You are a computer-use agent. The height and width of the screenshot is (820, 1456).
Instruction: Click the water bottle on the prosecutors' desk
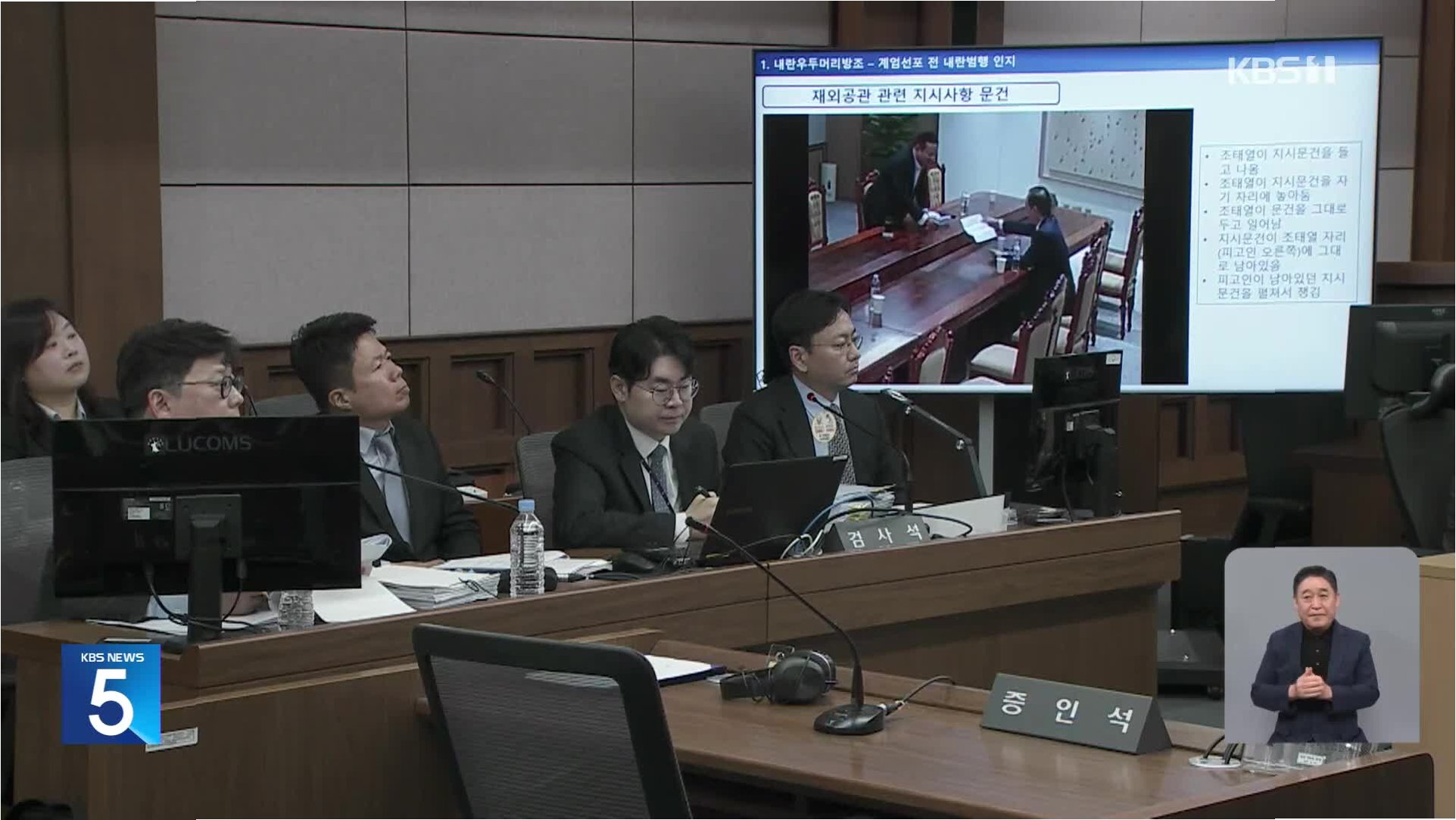click(x=527, y=547)
